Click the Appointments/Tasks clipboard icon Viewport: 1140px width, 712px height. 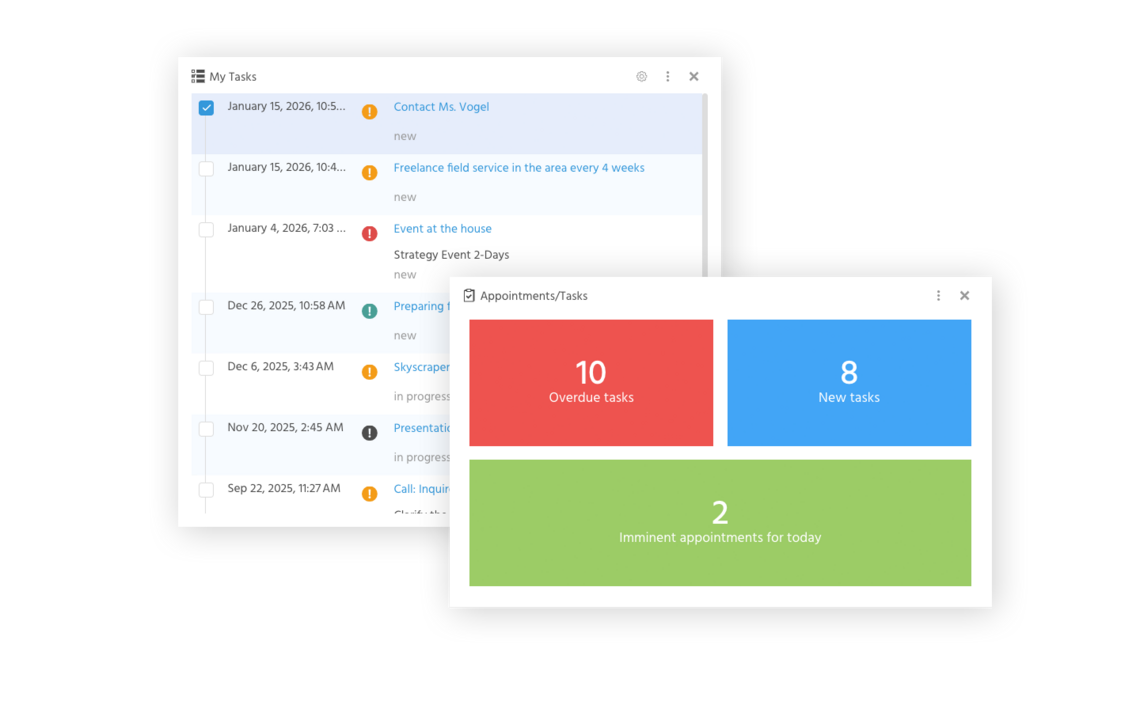[469, 296]
